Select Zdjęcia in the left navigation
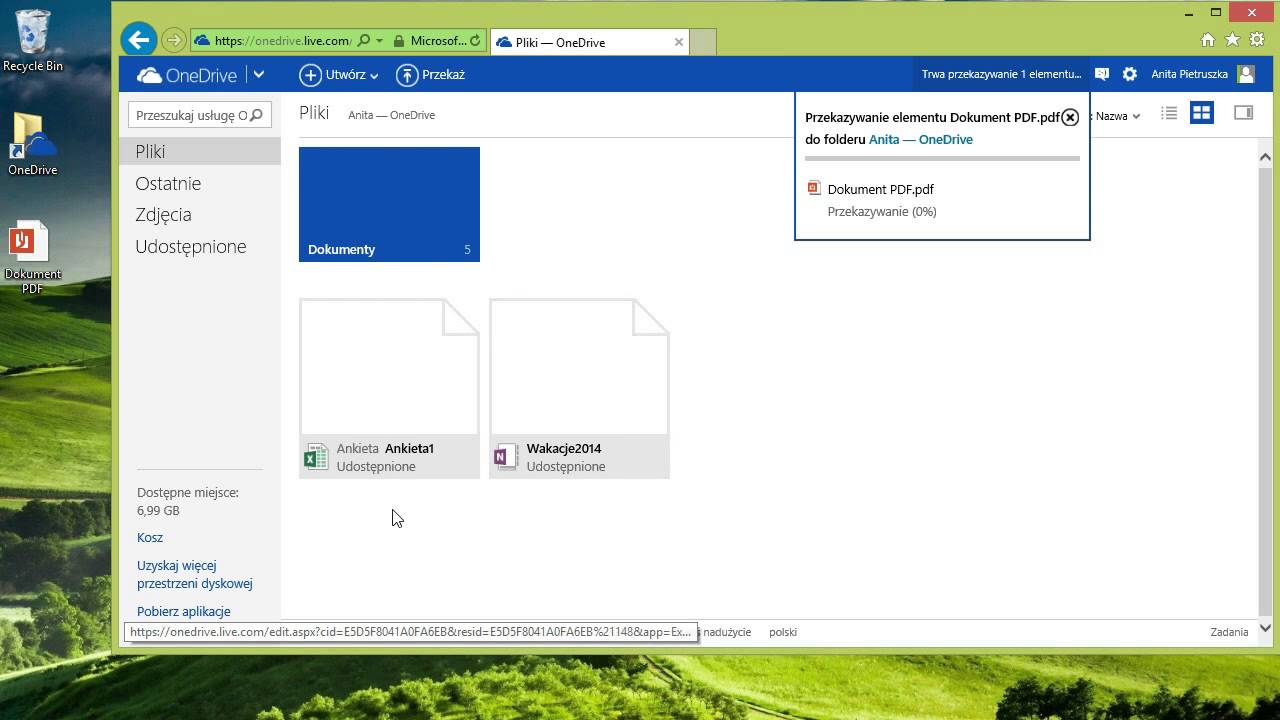The image size is (1280, 720). [x=163, y=214]
